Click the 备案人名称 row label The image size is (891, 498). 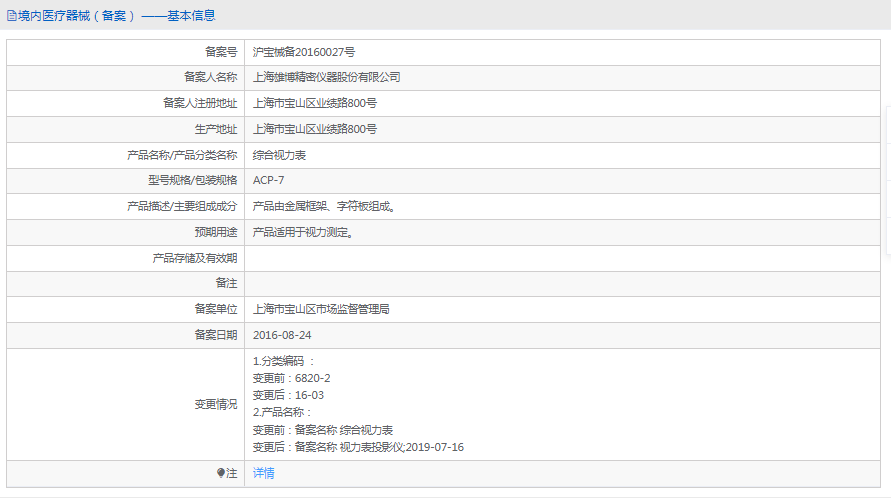pos(211,77)
